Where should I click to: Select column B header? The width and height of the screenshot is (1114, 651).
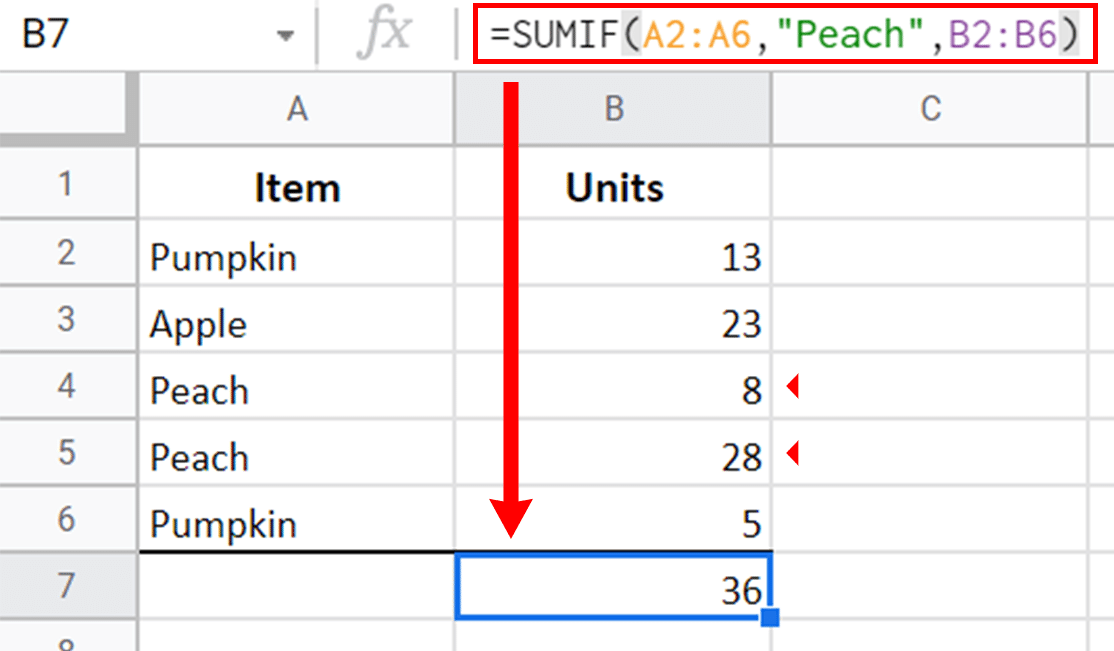613,109
